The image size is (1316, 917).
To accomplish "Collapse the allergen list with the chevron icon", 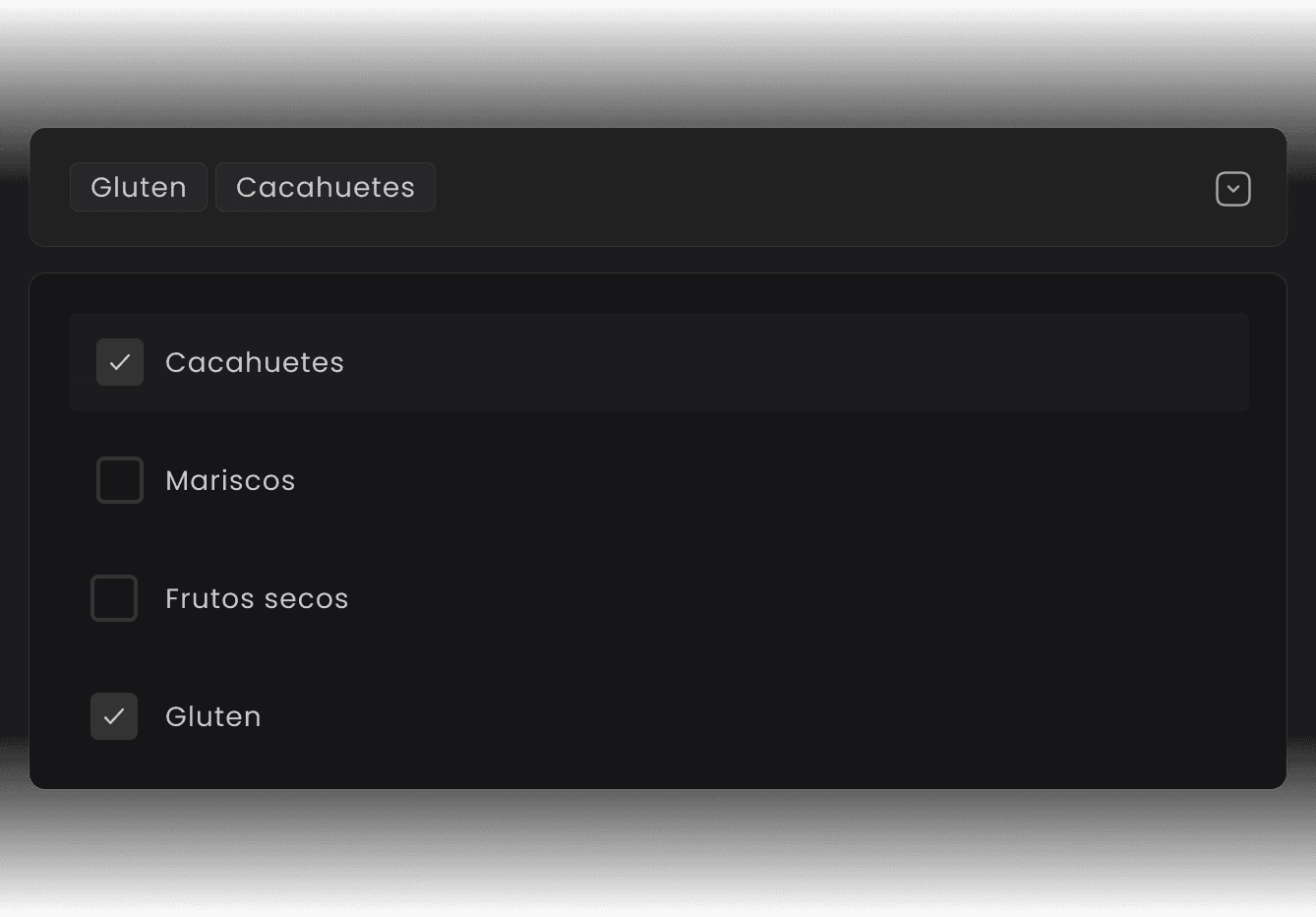I will pyautogui.click(x=1232, y=189).
